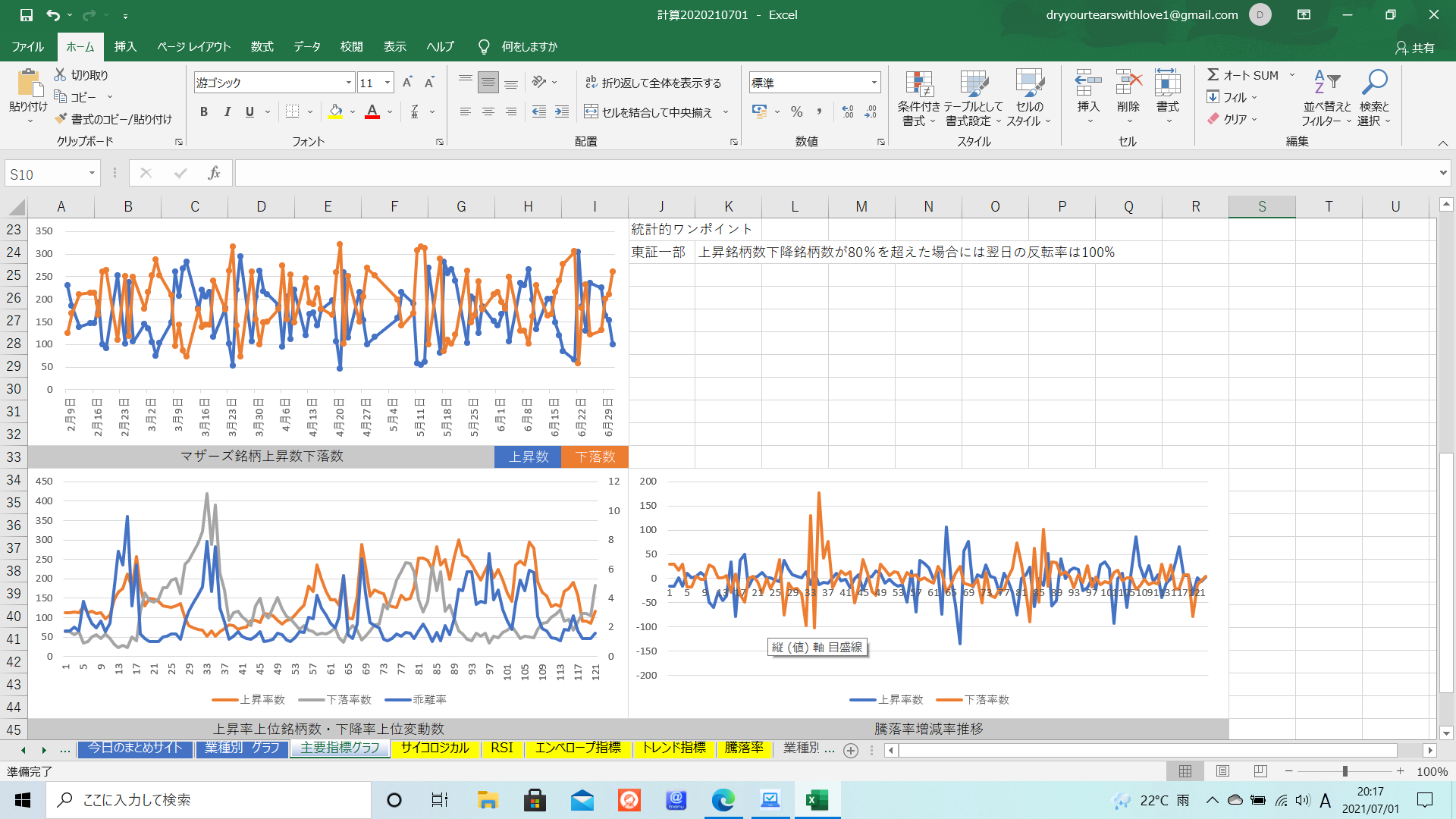The height and width of the screenshot is (819, 1456).
Task: Click the Merge and Center cells icon
Action: 591,112
